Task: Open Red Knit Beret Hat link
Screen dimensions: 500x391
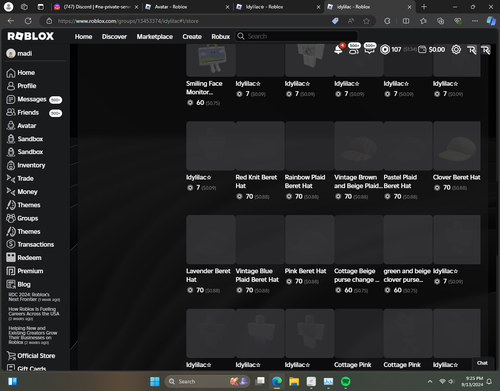Action: [x=256, y=182]
